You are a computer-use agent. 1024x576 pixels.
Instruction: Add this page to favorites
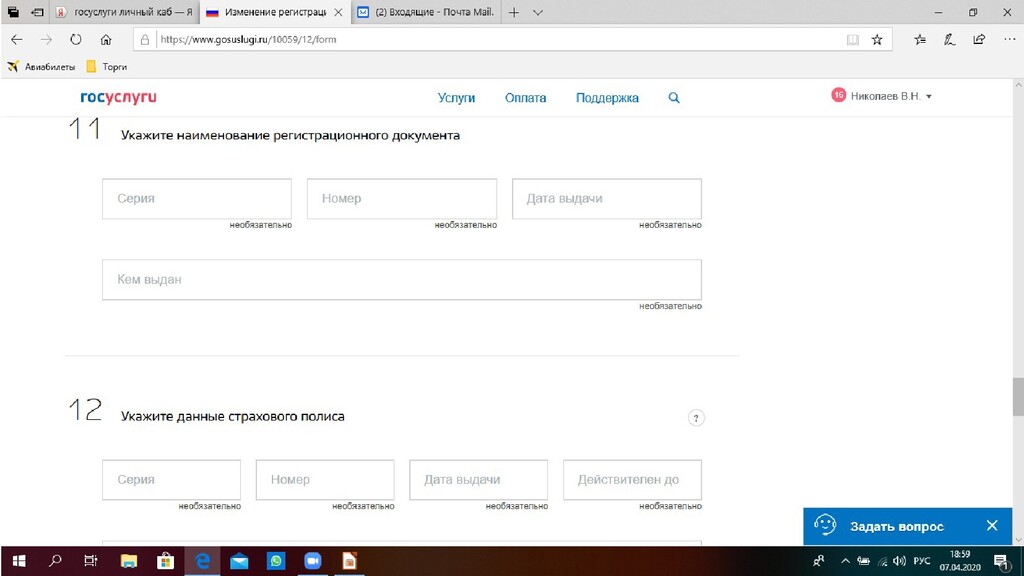877,40
